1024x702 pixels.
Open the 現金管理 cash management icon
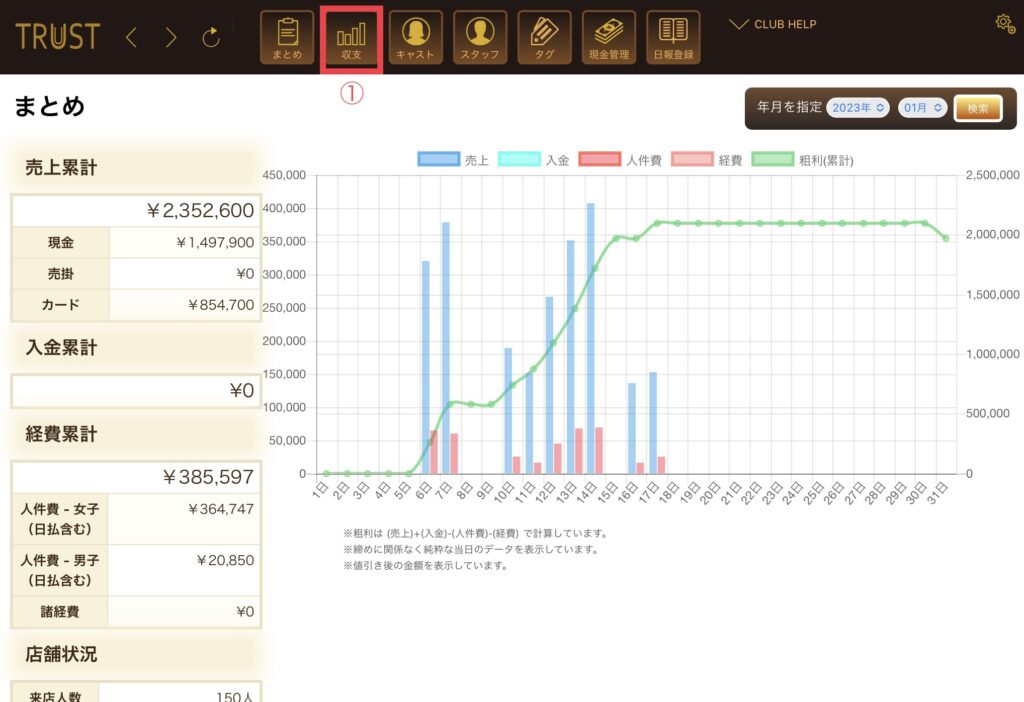(x=609, y=37)
